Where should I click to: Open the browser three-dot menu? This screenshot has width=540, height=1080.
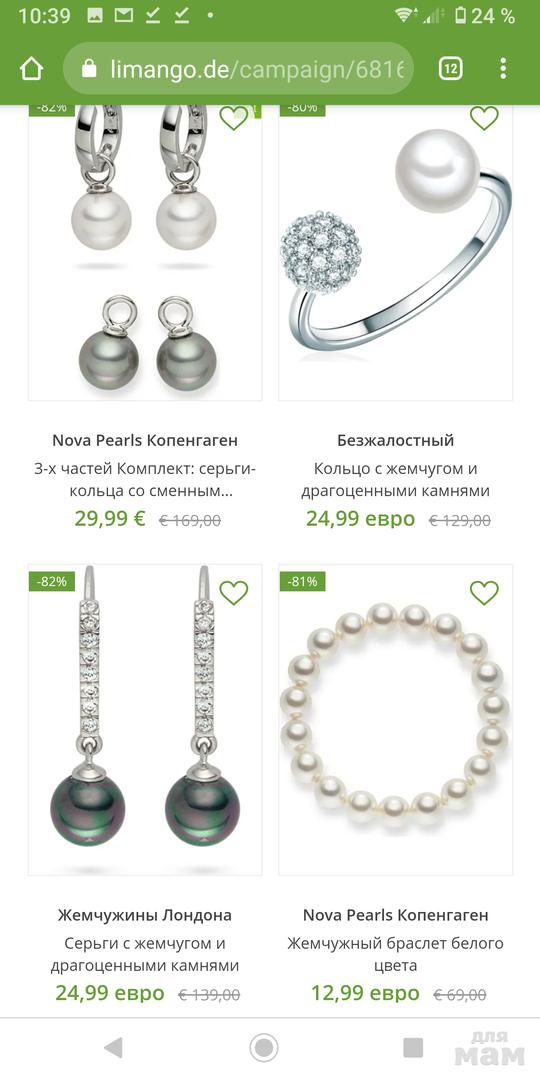point(503,69)
